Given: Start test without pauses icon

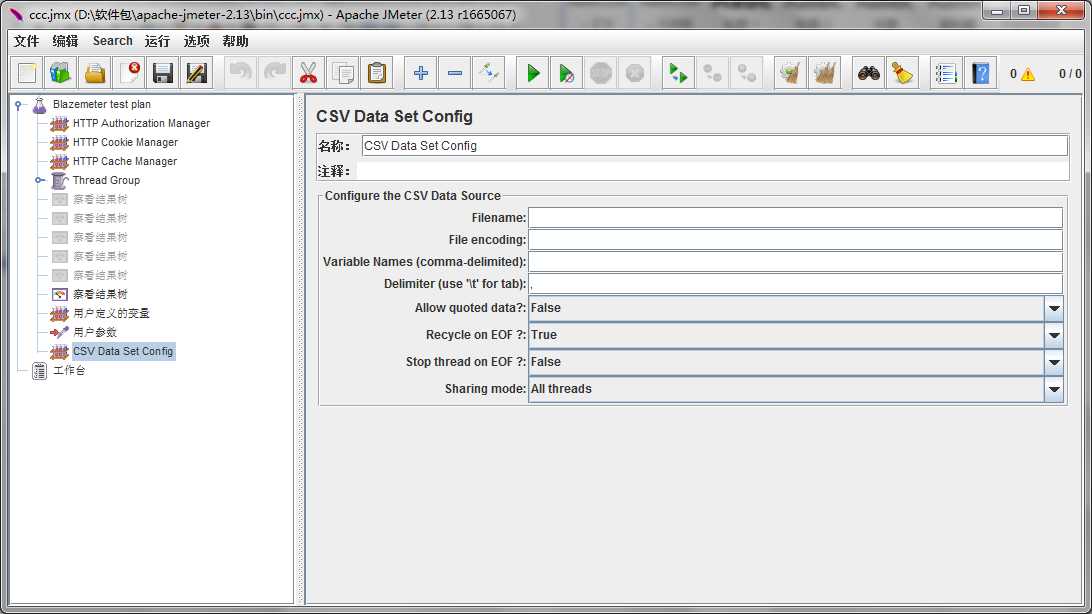Looking at the screenshot, I should click(567, 73).
